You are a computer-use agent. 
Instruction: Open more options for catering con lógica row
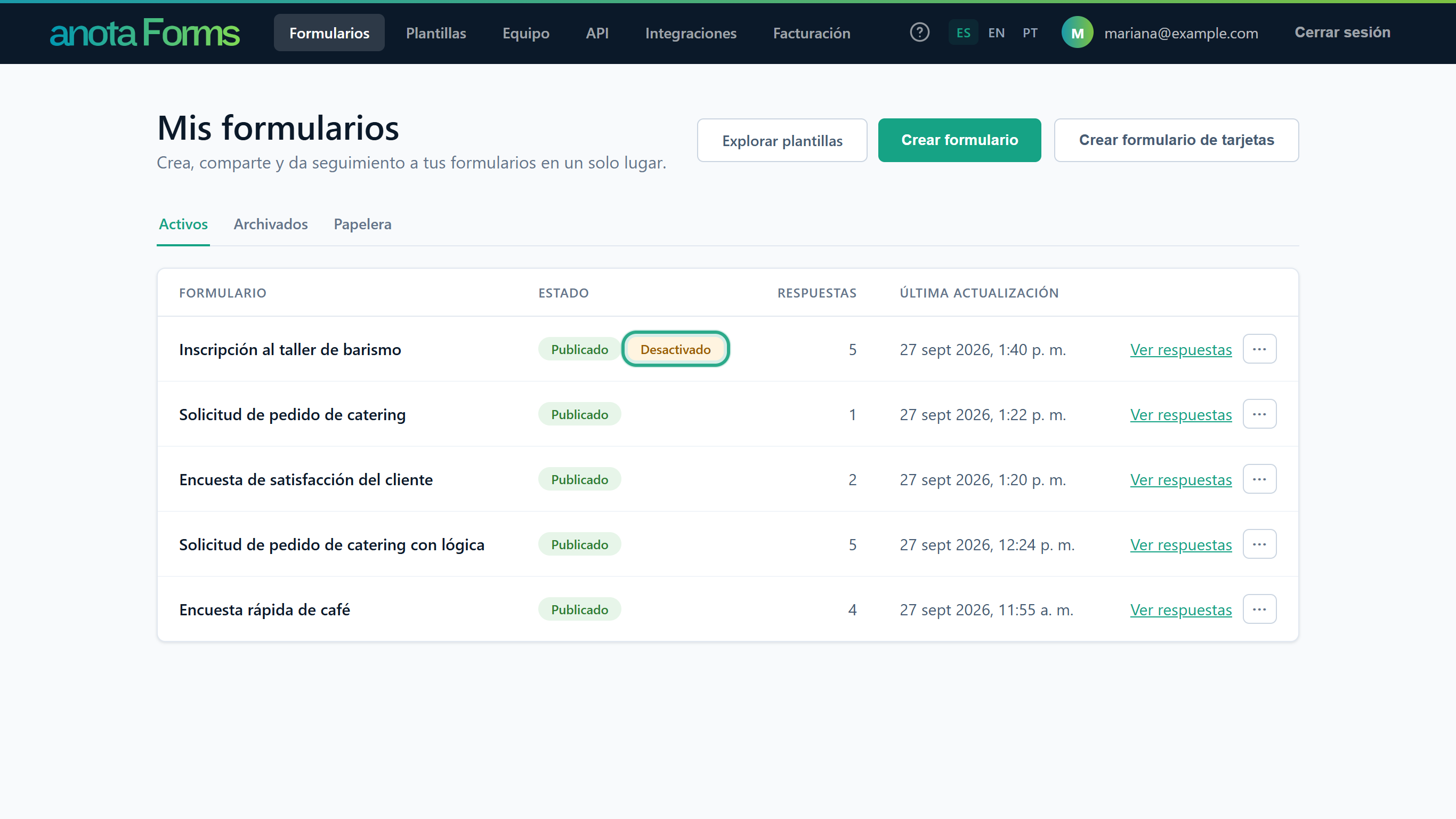click(x=1259, y=544)
